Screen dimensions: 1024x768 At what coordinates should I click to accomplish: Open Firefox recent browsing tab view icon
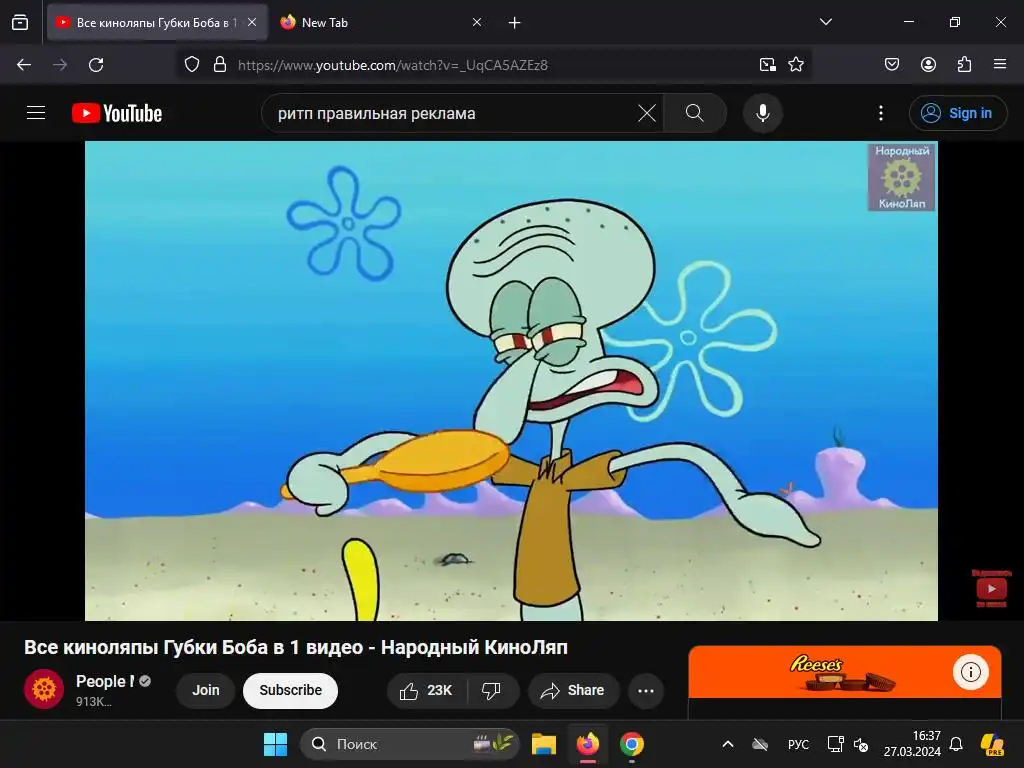point(20,22)
